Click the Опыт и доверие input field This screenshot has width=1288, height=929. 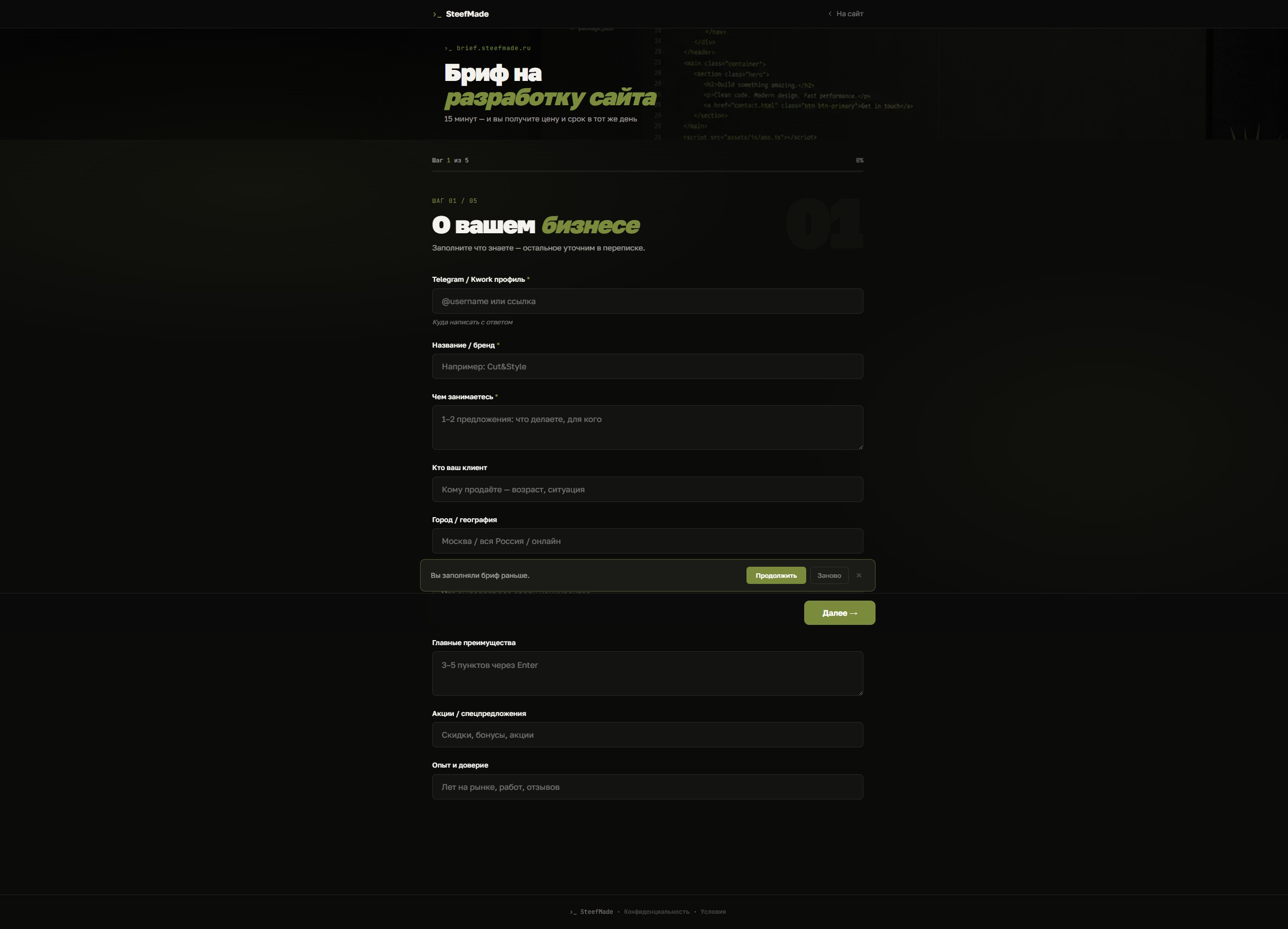click(647, 787)
